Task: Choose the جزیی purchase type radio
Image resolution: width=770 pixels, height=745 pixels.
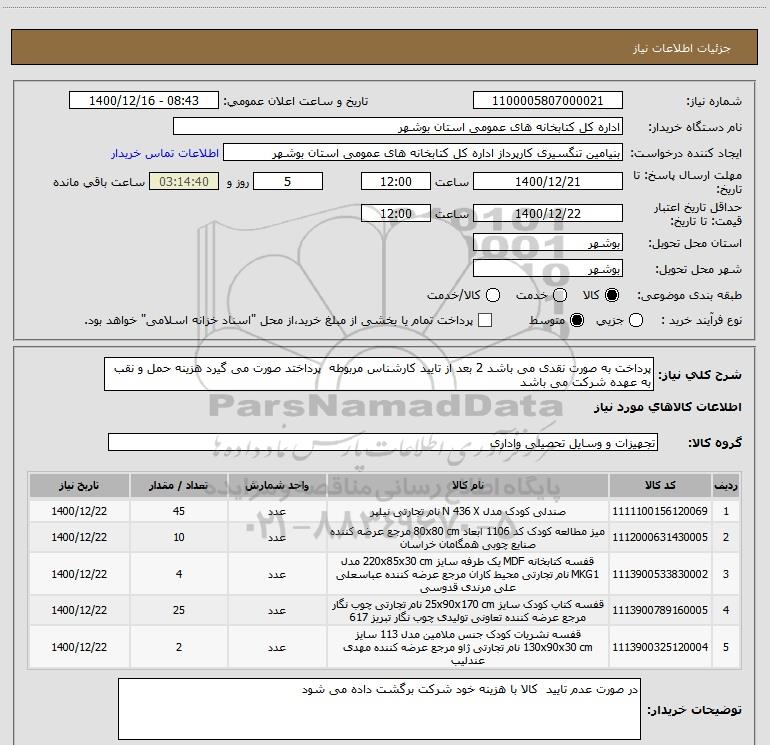Action: (x=636, y=320)
